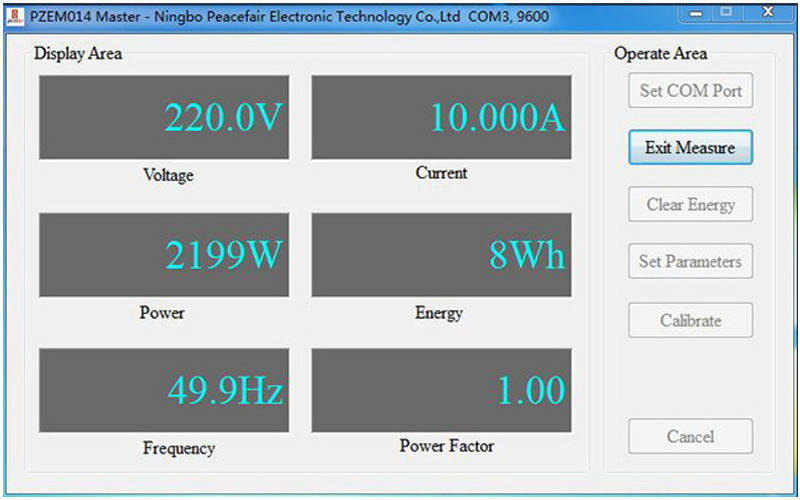Click the Clear Energy button
The width and height of the screenshot is (800, 500).
690,204
